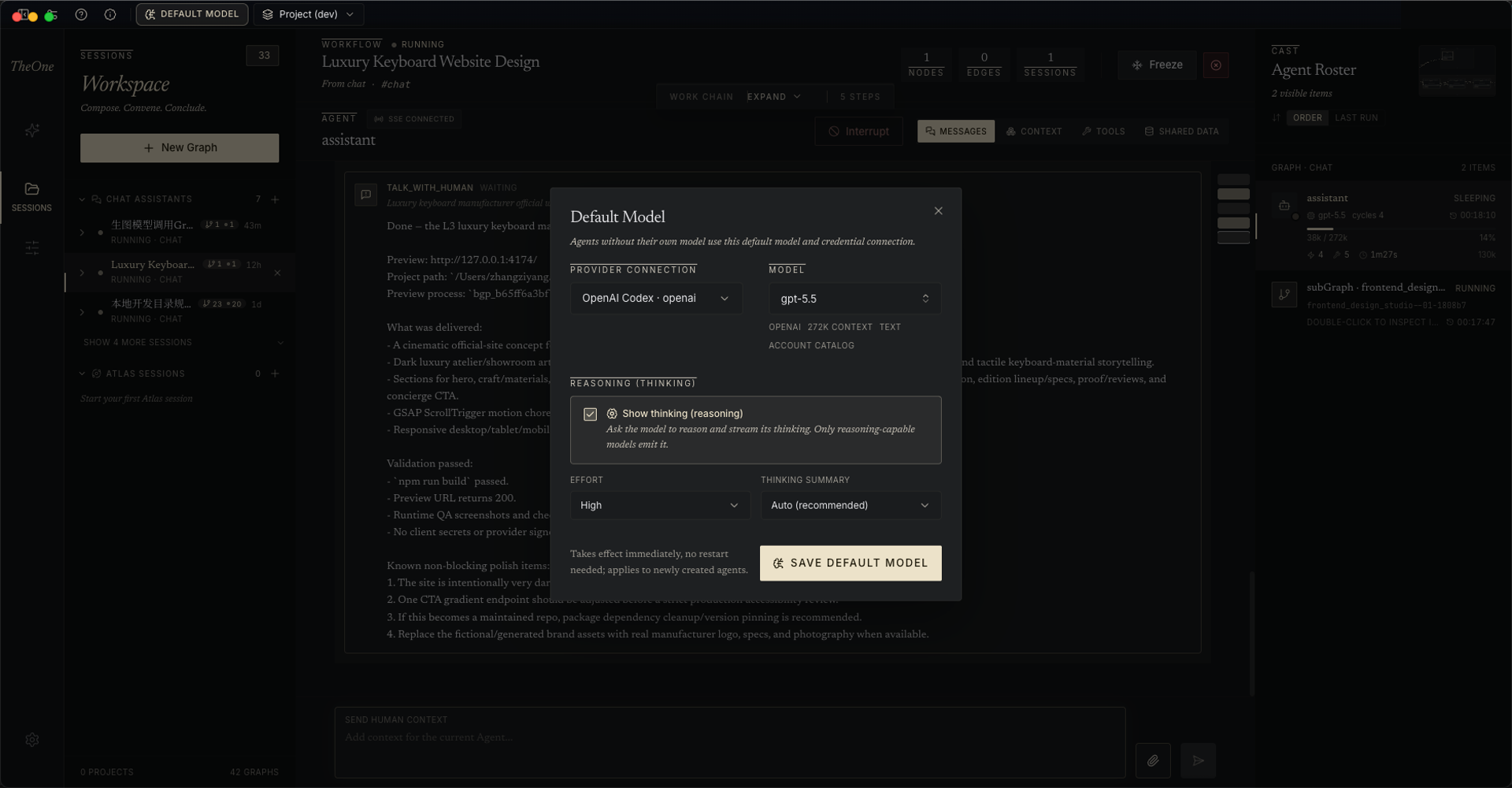Select LAST RUN sorting in Agent Roster
1512x788 pixels.
[1356, 117]
